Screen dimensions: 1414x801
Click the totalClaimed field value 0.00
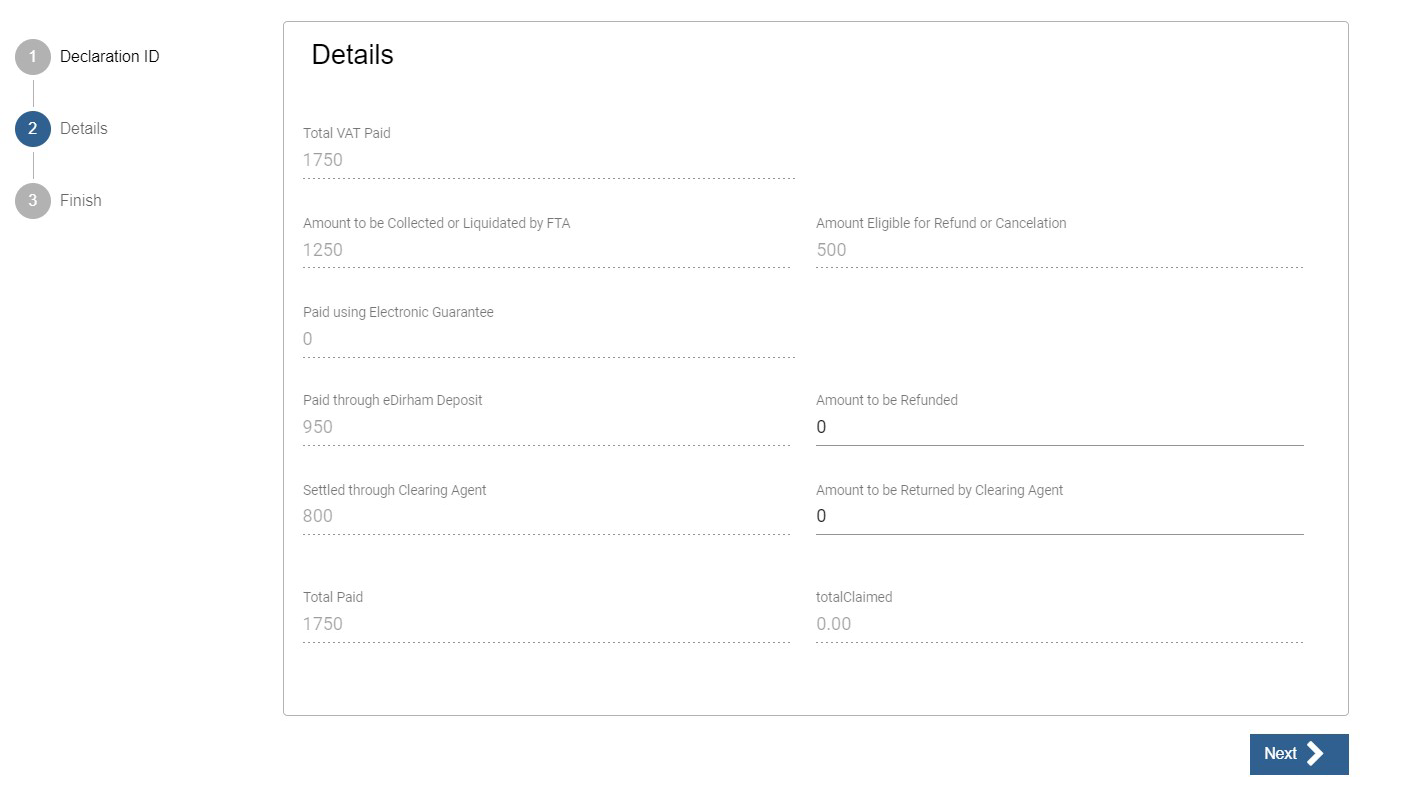tap(834, 624)
